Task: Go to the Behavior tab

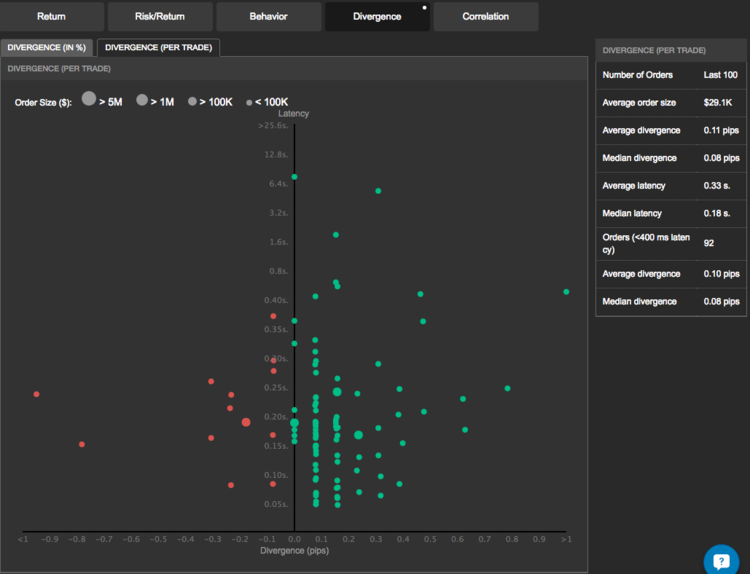Action: (268, 16)
